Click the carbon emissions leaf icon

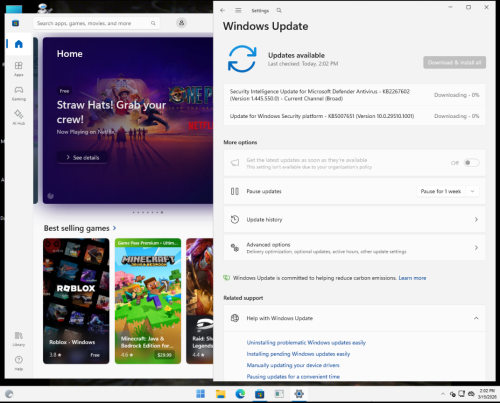coord(226,278)
